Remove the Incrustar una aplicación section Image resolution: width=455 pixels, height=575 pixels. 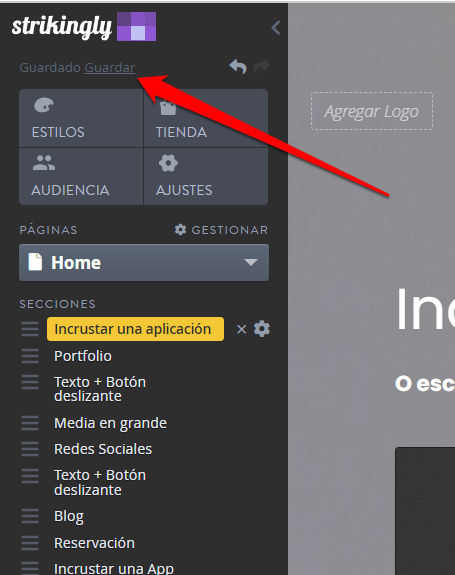[x=241, y=329]
